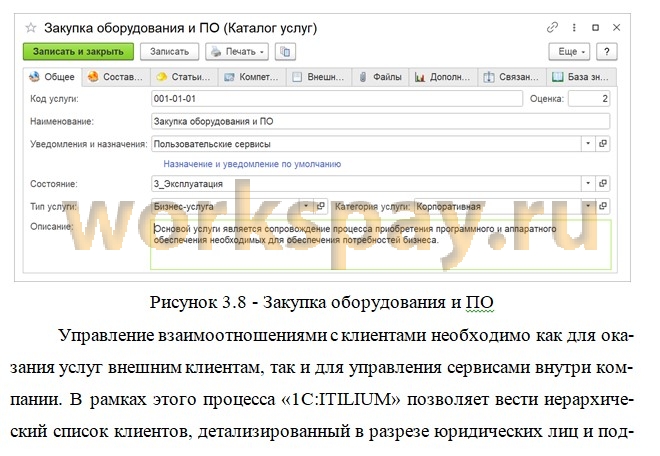
Task: Expand the Уведомления и назначения dropdown
Action: [x=588, y=144]
